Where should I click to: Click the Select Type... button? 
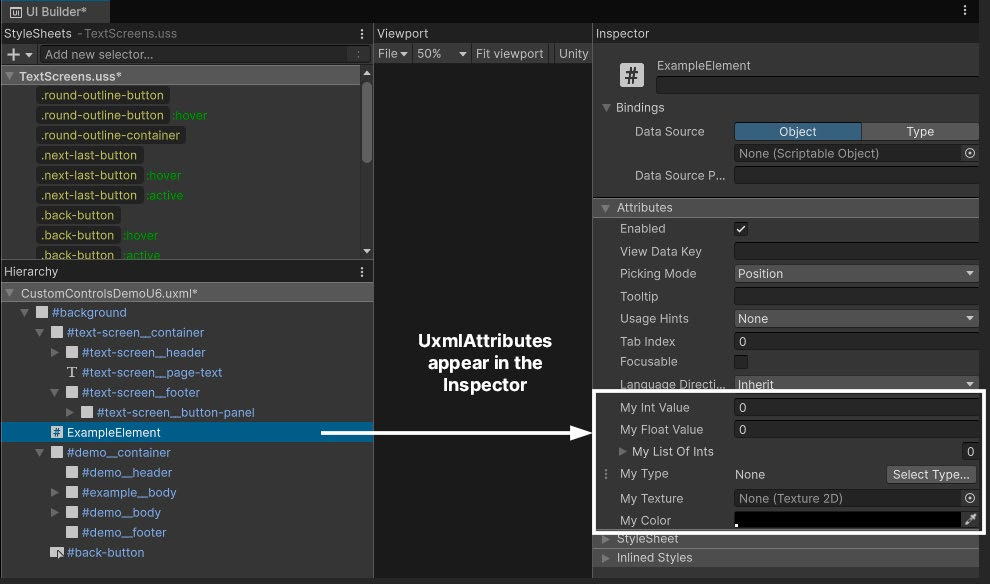(x=931, y=474)
